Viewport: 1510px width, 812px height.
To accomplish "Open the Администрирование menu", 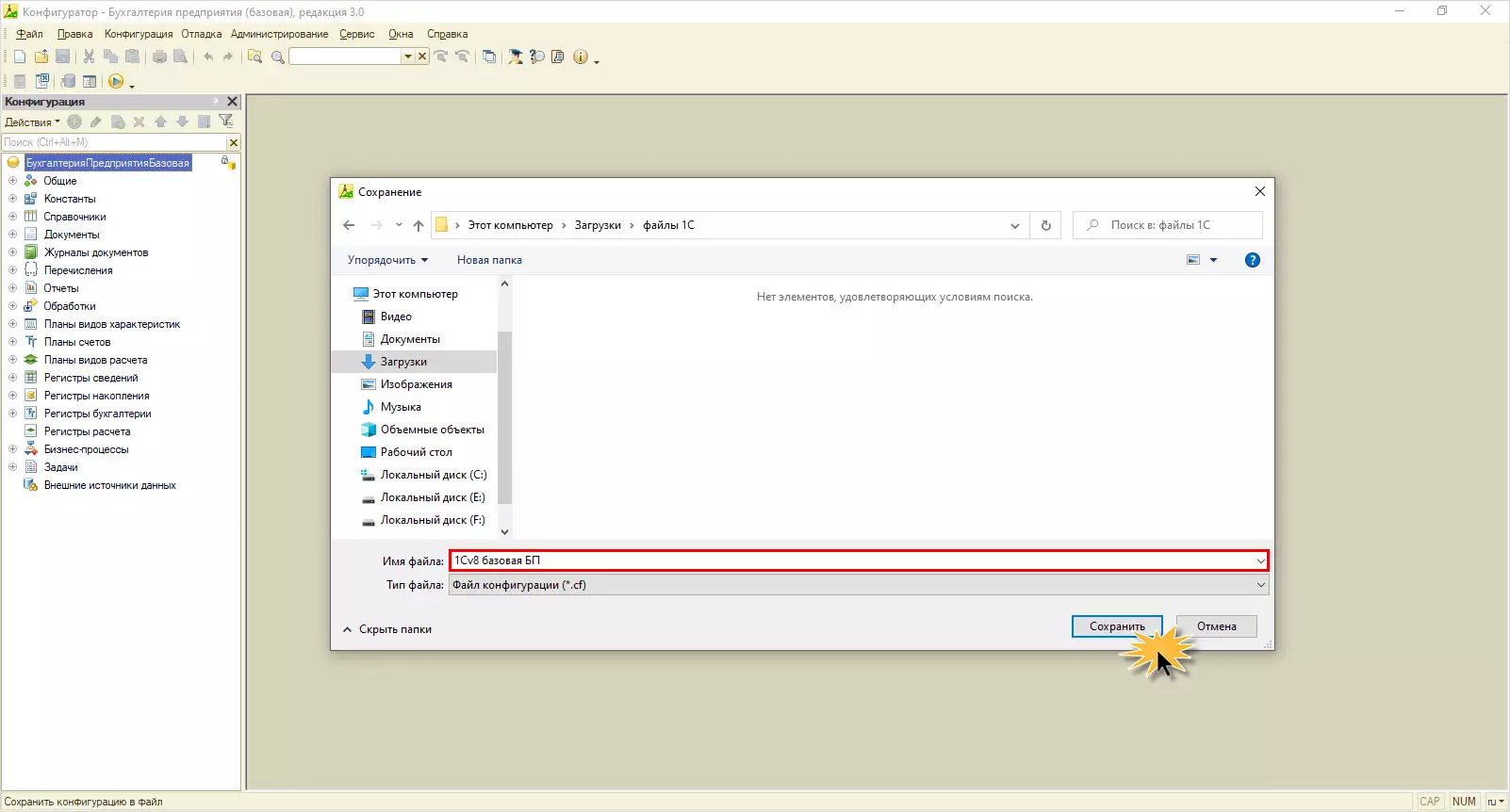I will tap(280, 34).
